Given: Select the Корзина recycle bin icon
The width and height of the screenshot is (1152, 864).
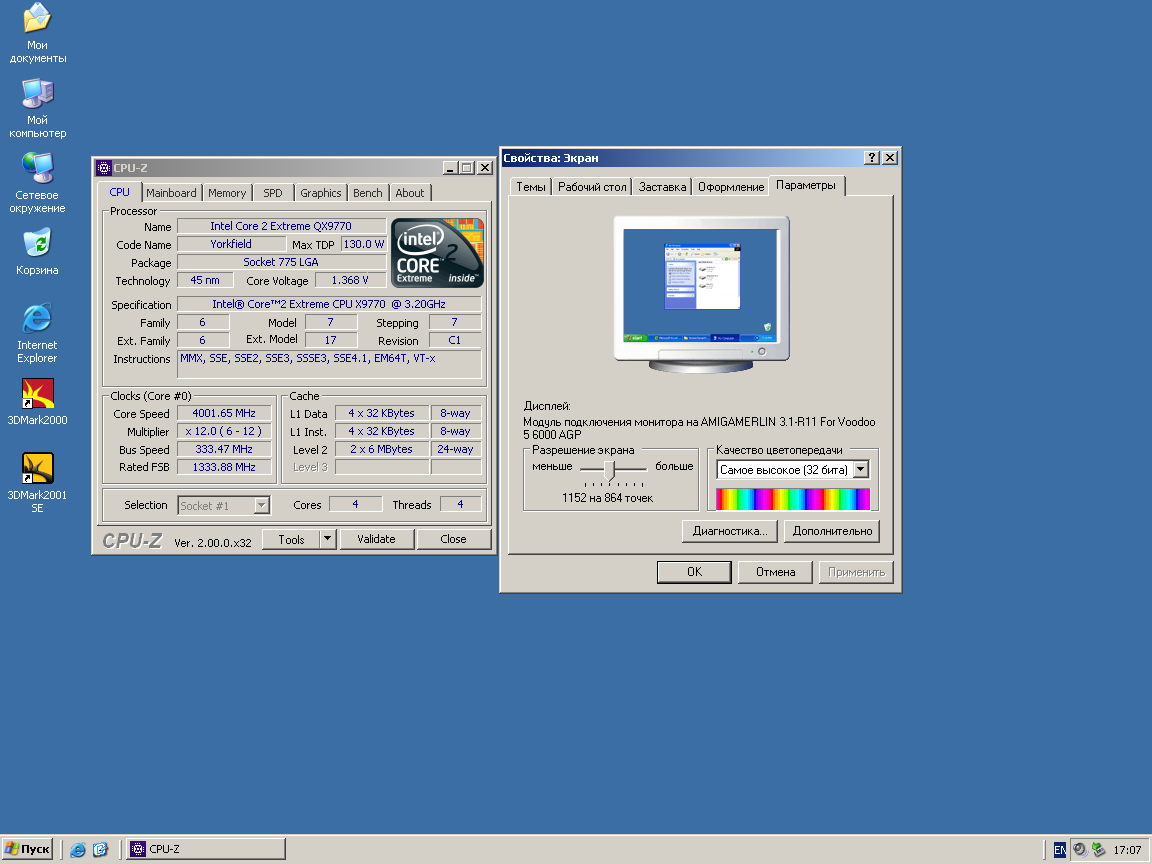Looking at the screenshot, I should point(37,251).
